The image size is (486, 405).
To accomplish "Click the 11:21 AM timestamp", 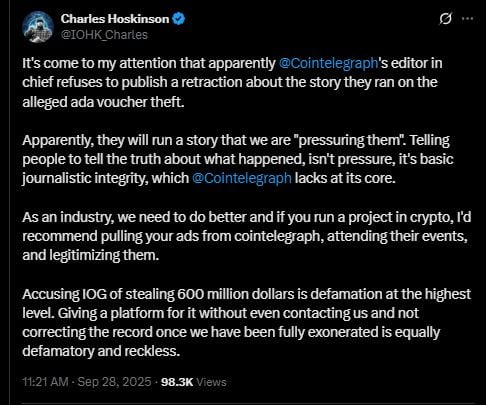I will coord(45,382).
